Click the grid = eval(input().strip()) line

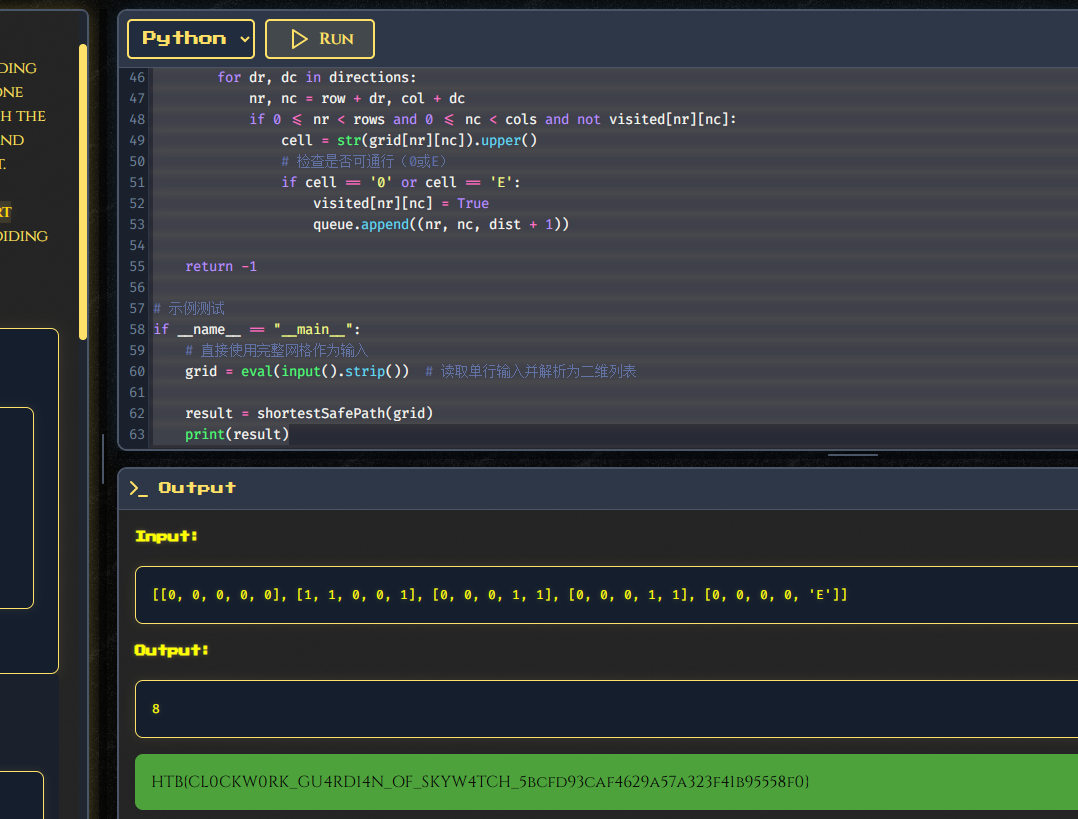pos(297,371)
